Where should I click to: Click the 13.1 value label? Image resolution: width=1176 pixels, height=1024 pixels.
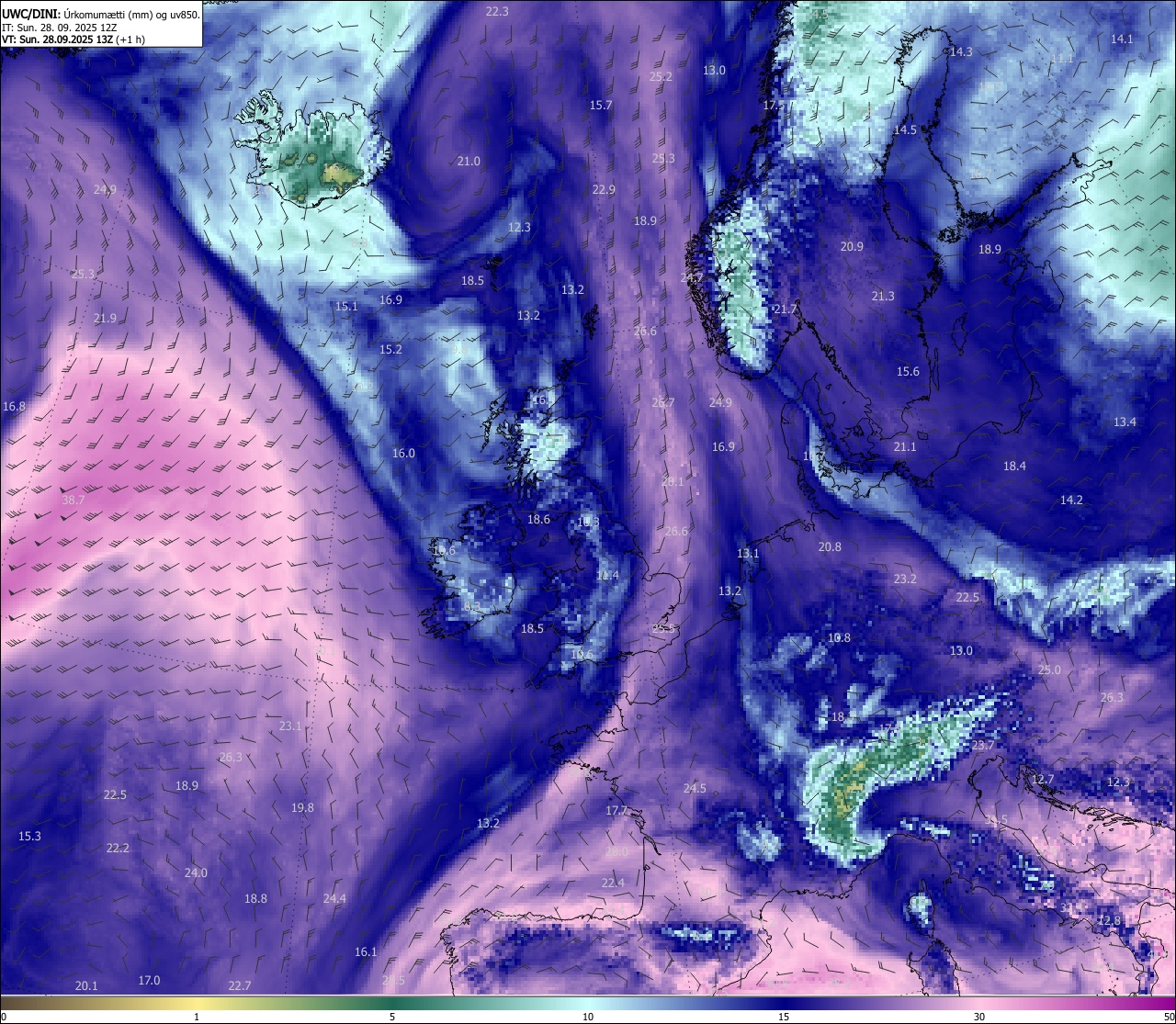click(x=748, y=554)
